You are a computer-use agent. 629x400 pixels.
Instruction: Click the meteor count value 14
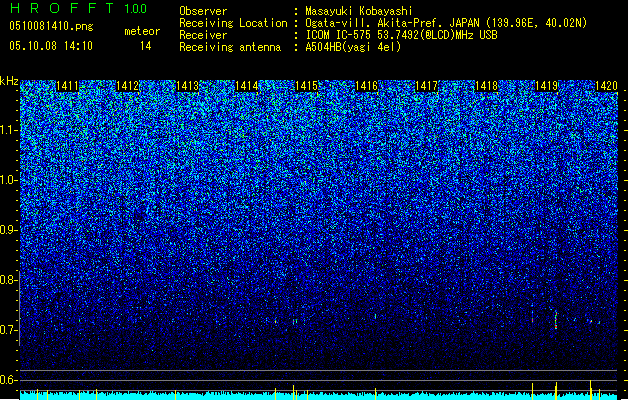click(146, 46)
